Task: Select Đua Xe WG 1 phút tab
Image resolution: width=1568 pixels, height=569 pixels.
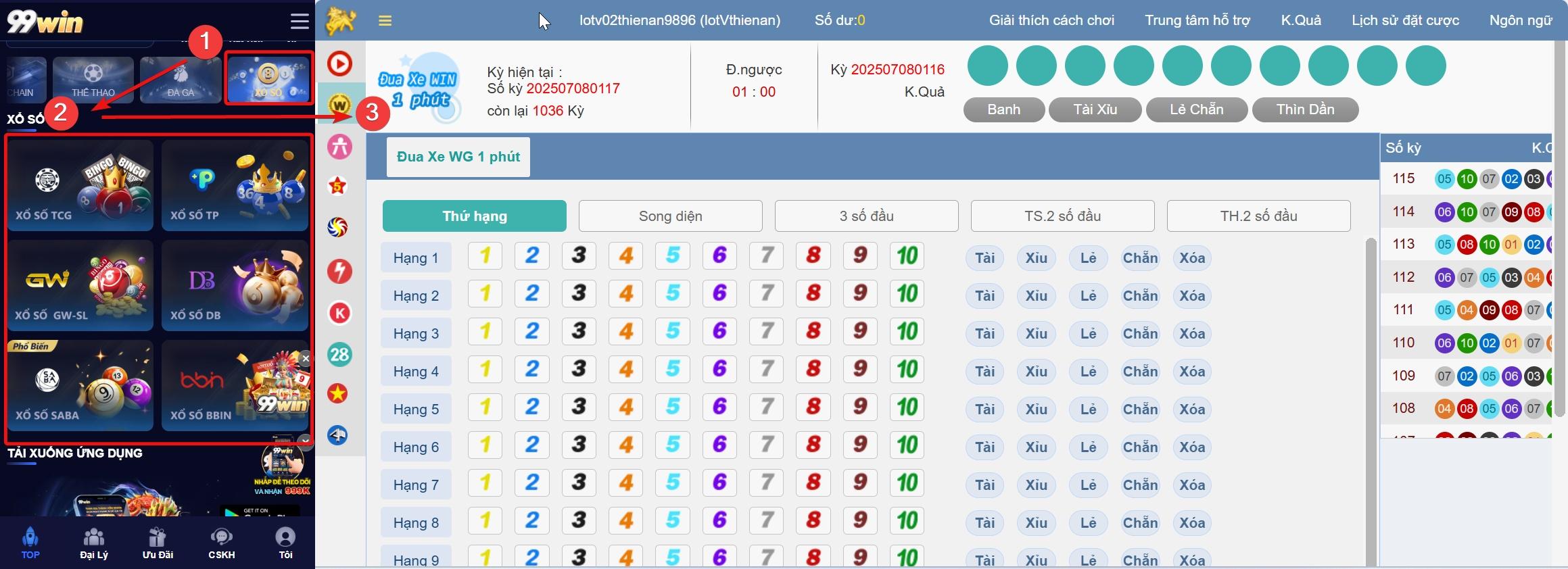Action: [458, 157]
